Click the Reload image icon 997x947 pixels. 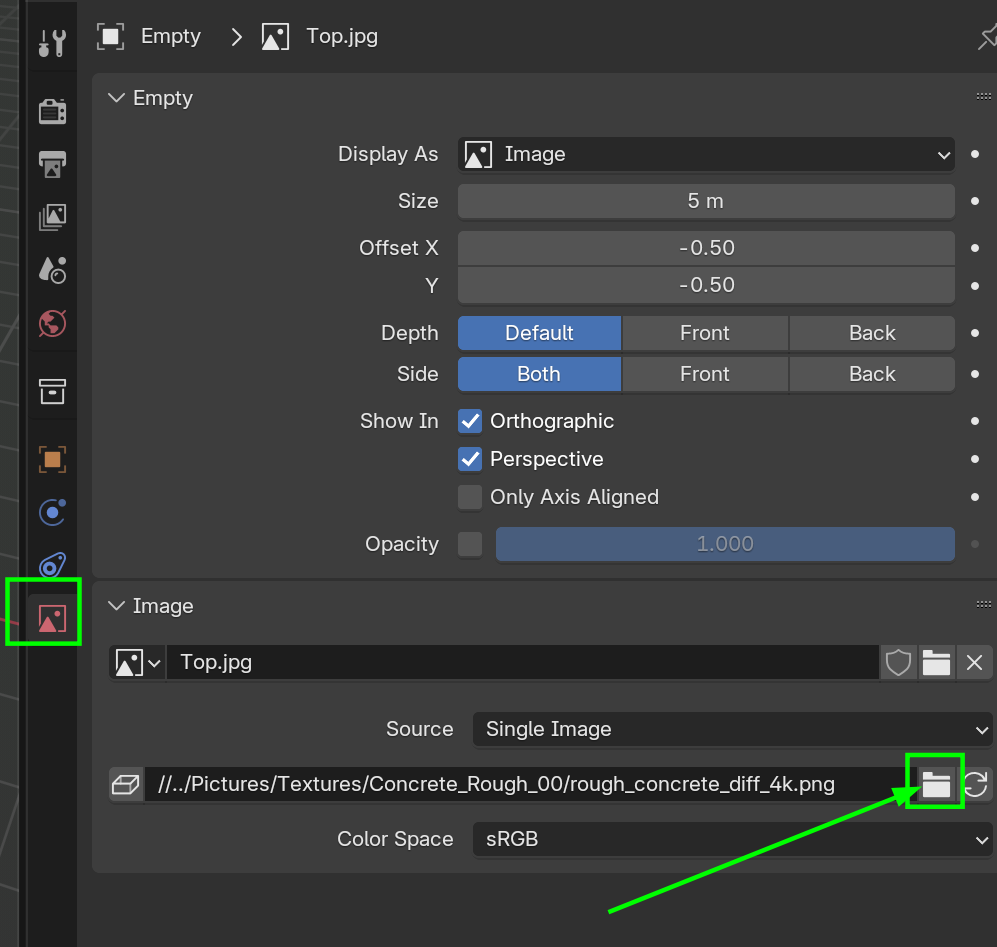976,785
